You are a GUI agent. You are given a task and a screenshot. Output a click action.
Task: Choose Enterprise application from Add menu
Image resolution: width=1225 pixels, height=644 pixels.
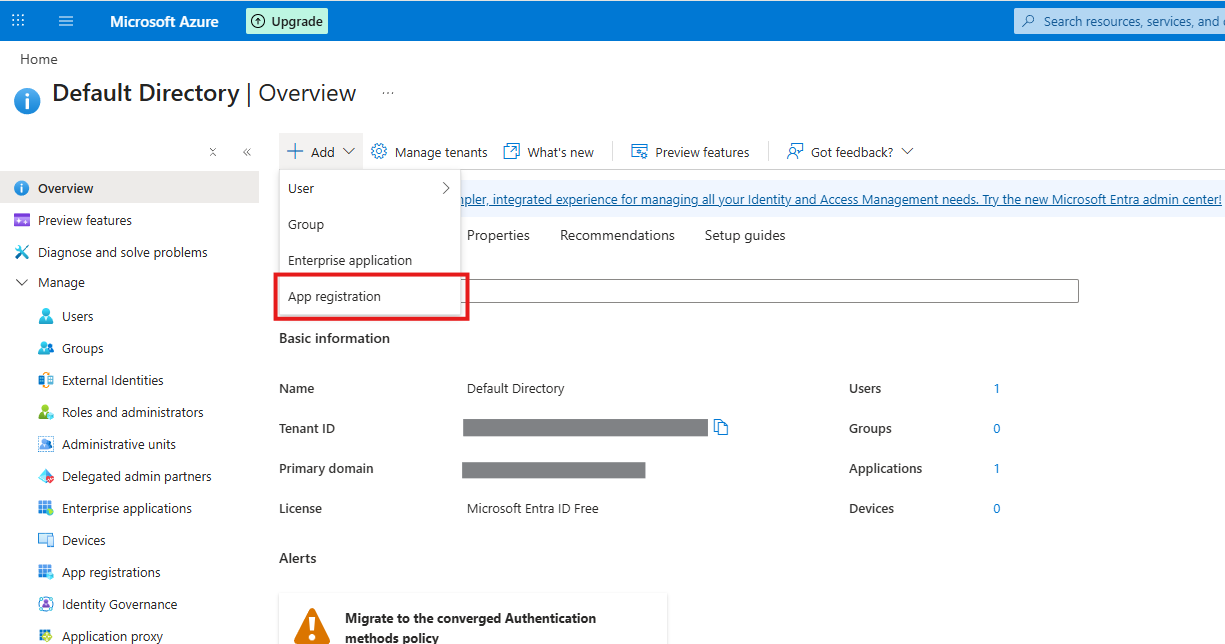click(x=370, y=260)
